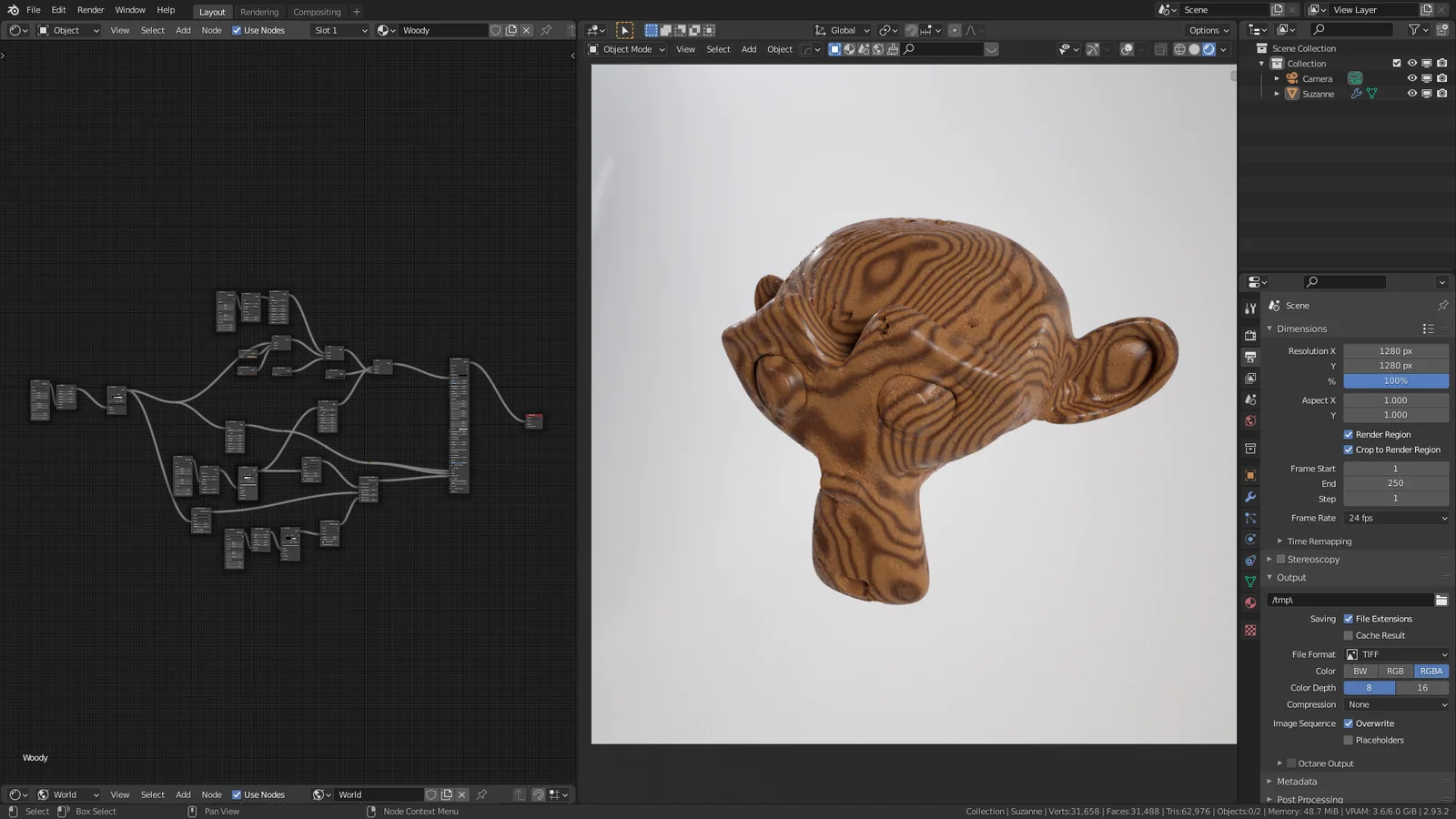Open the output folder file browser icon
Viewport: 1456px width, 819px height.
pos(1442,600)
